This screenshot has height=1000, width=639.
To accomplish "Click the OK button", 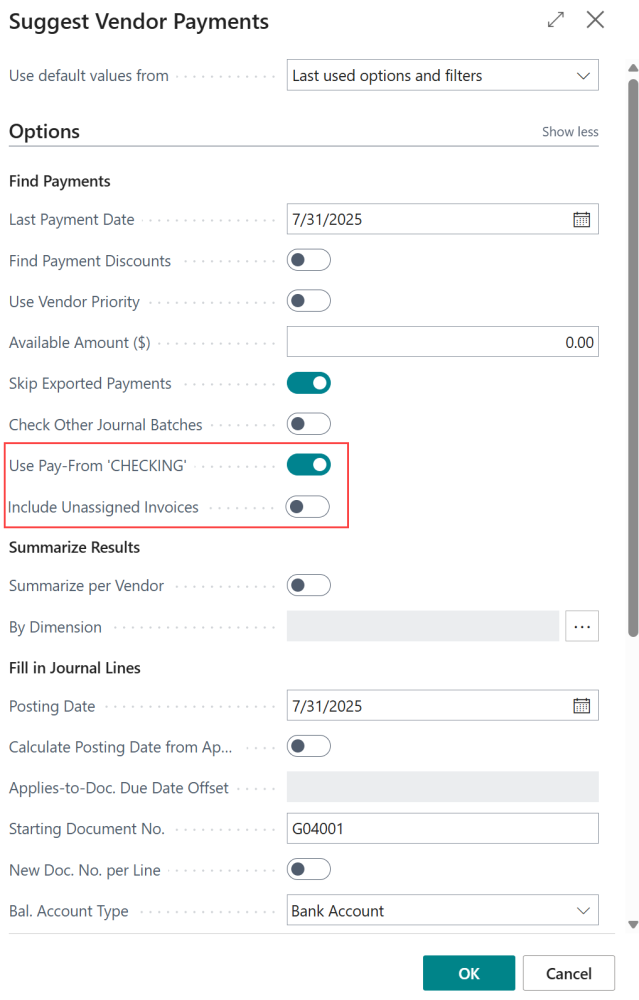I will (x=468, y=972).
